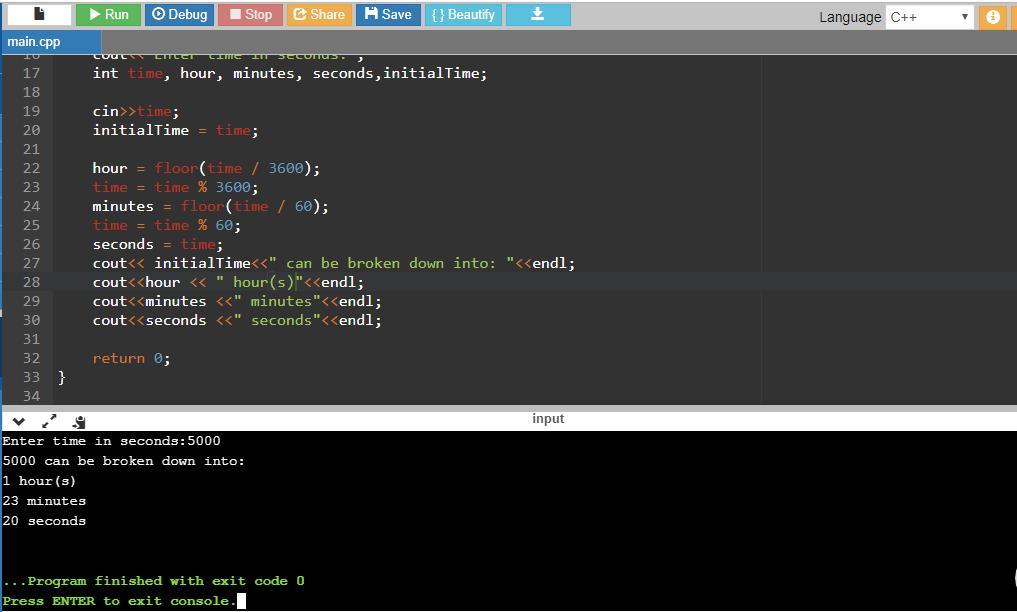This screenshot has width=1017, height=612.
Task: Run the program with the Run button
Action: pos(109,14)
